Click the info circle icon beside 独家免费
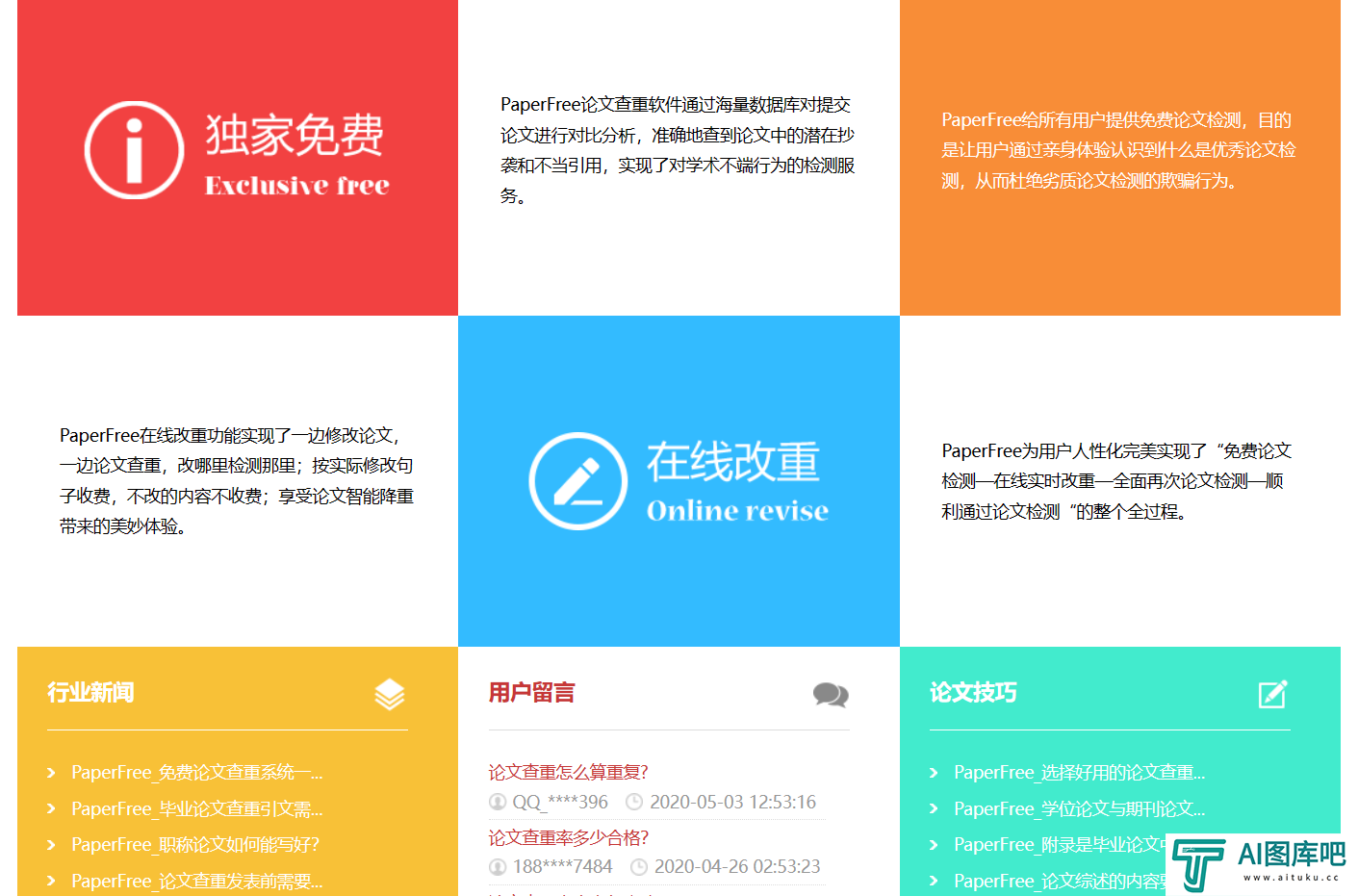This screenshot has width=1358, height=896. 135,150
